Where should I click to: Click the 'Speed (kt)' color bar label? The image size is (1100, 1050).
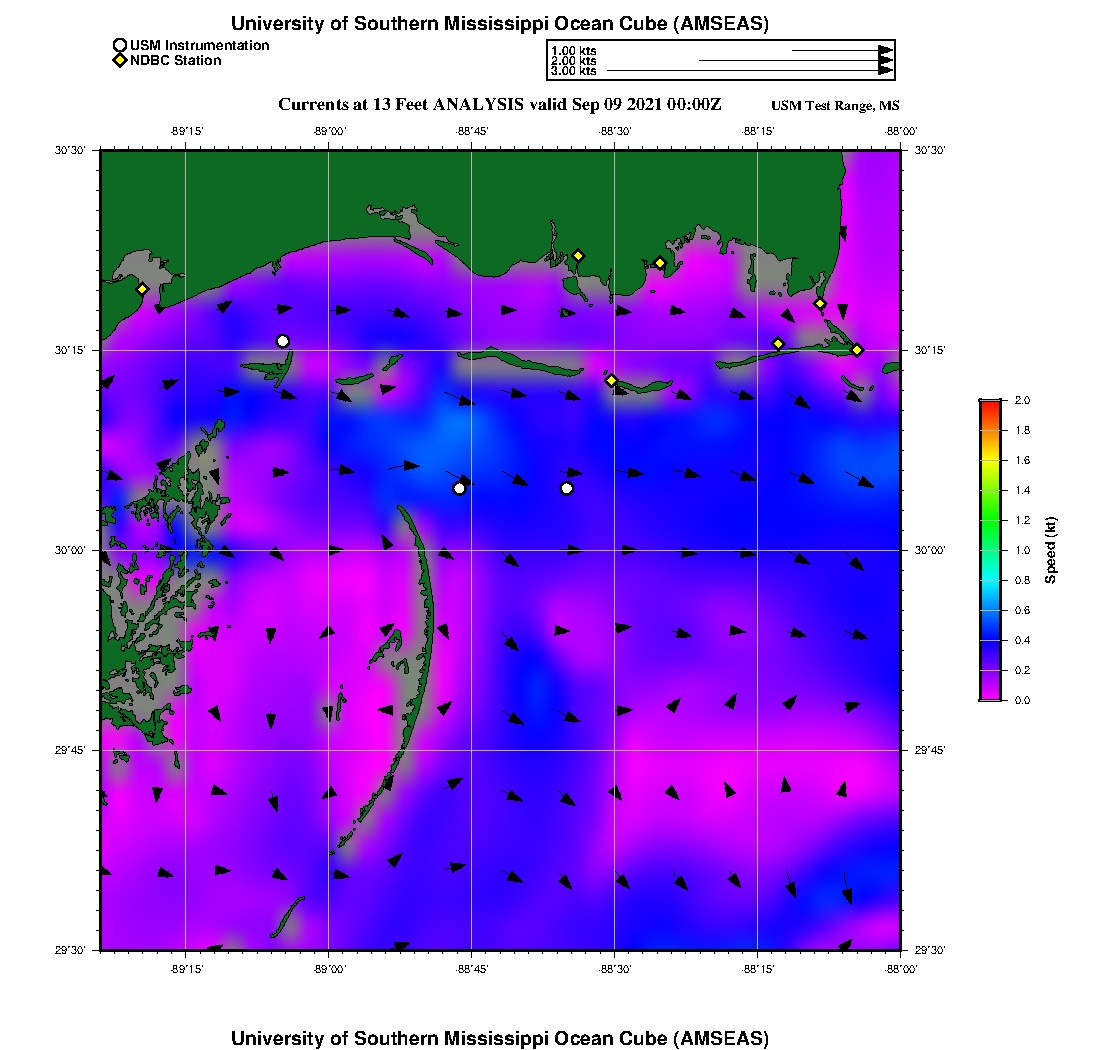click(x=1051, y=550)
